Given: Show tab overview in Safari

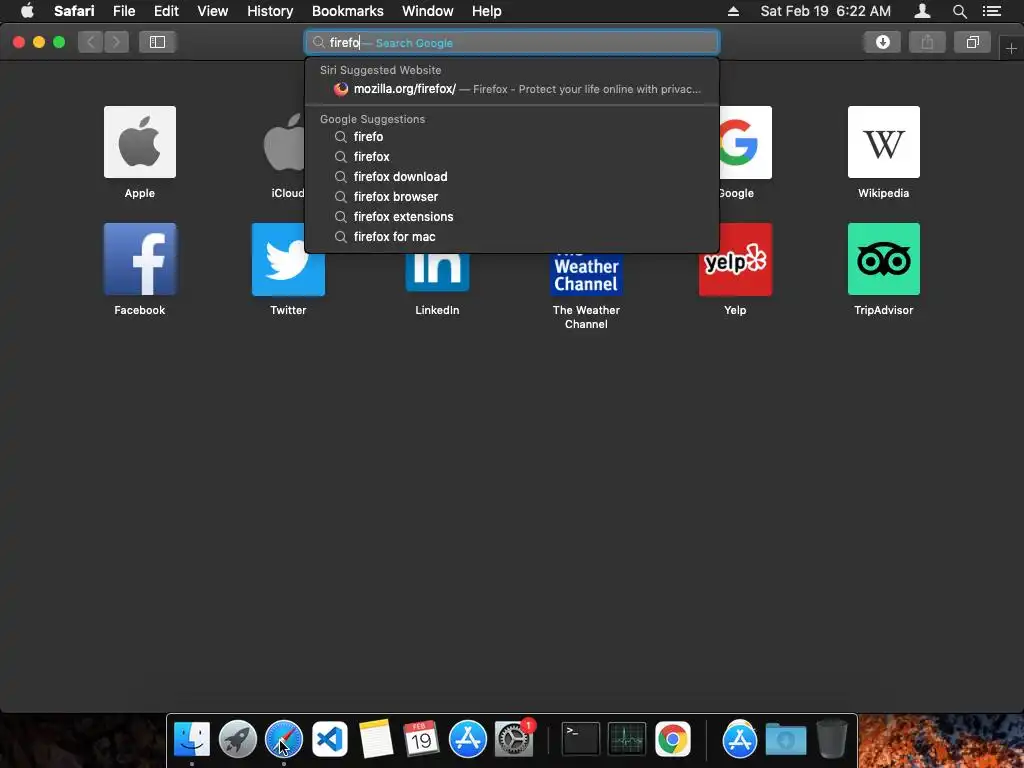Looking at the screenshot, I should [x=972, y=42].
